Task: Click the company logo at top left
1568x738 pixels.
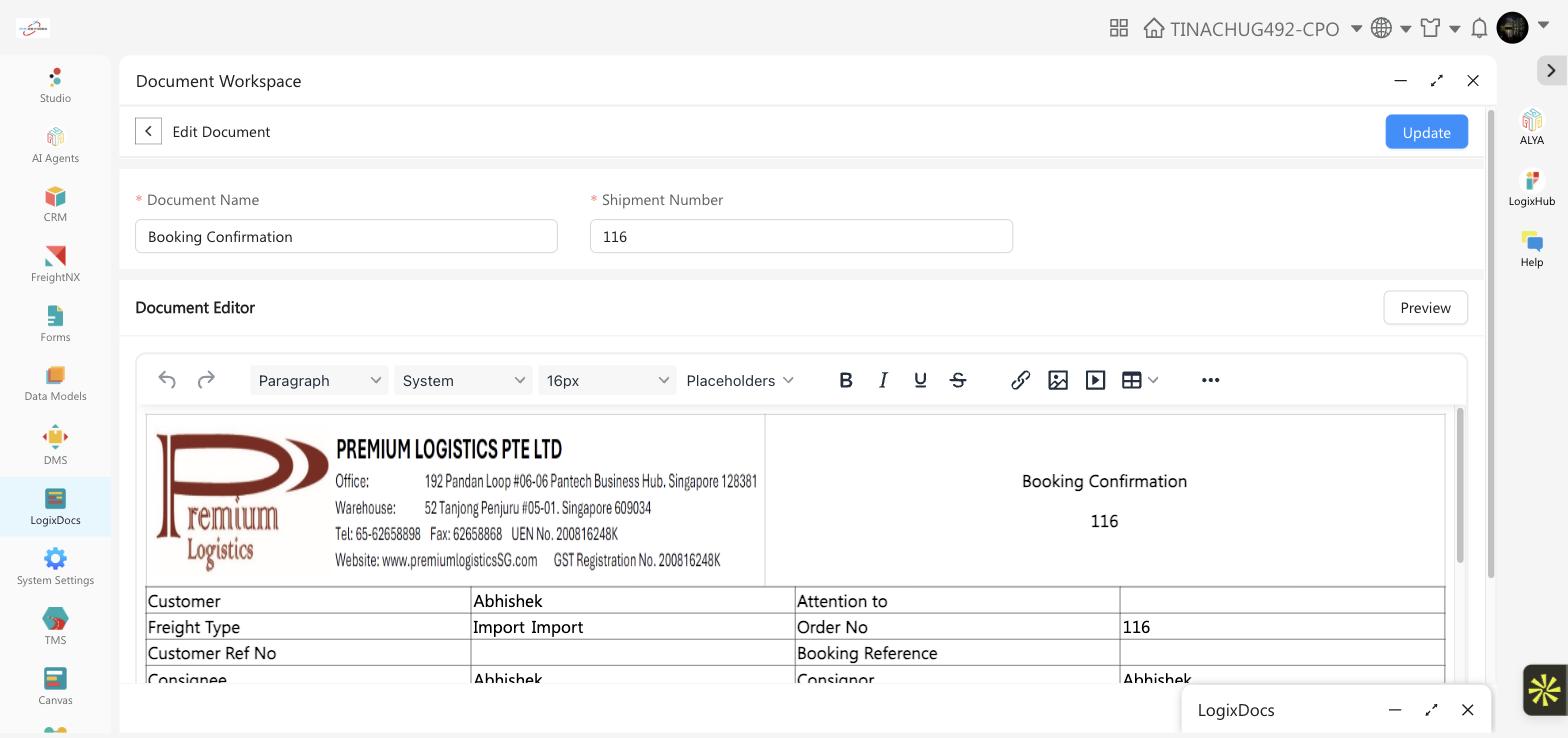Action: (x=33, y=28)
